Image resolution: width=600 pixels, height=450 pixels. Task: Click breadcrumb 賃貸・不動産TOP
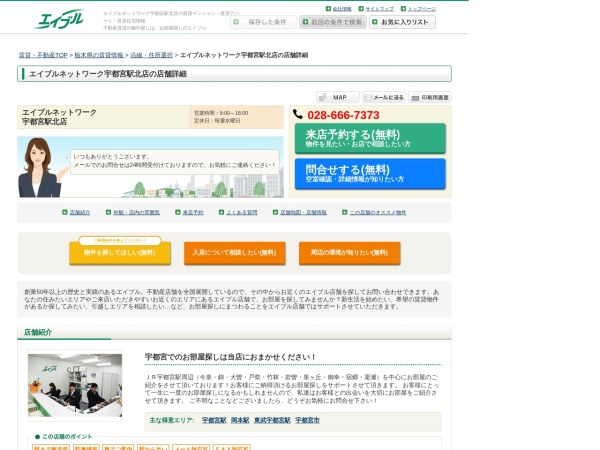[43, 55]
